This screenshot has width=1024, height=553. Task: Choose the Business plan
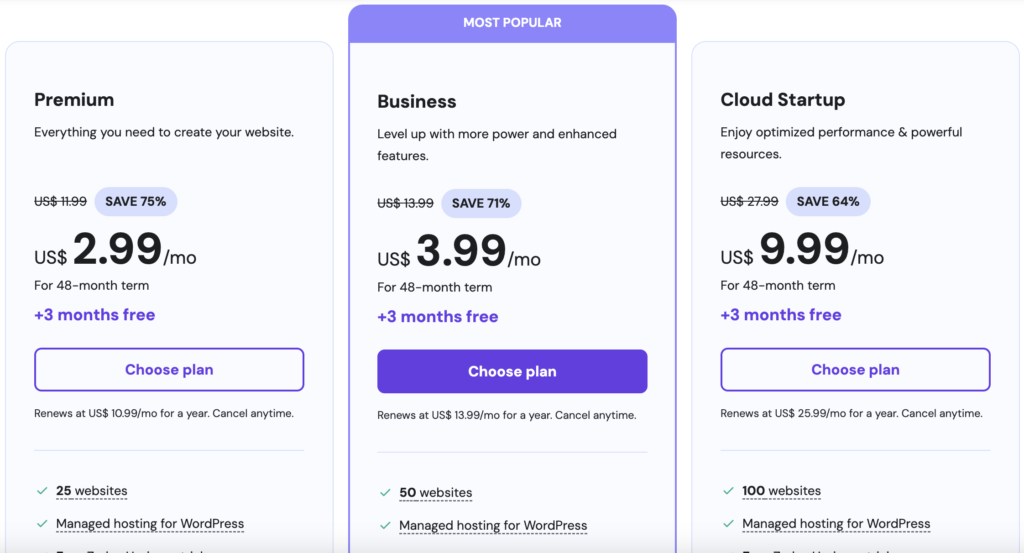point(512,372)
